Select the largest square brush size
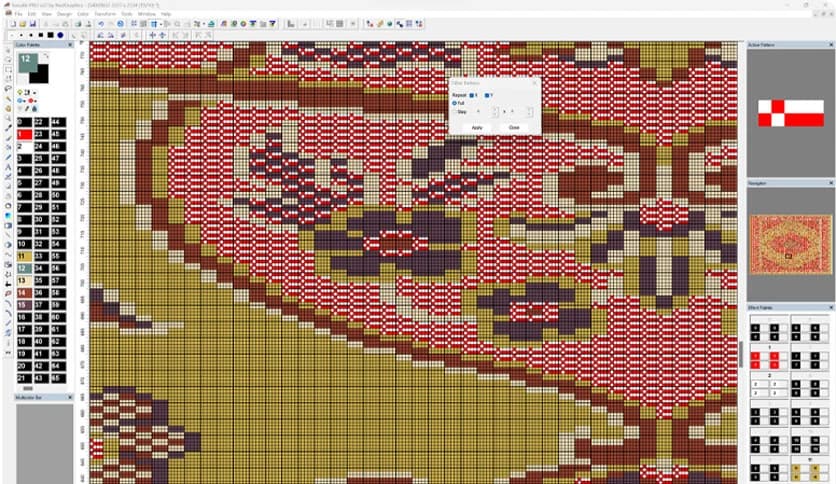The width and height of the screenshot is (836, 484). tap(50, 35)
